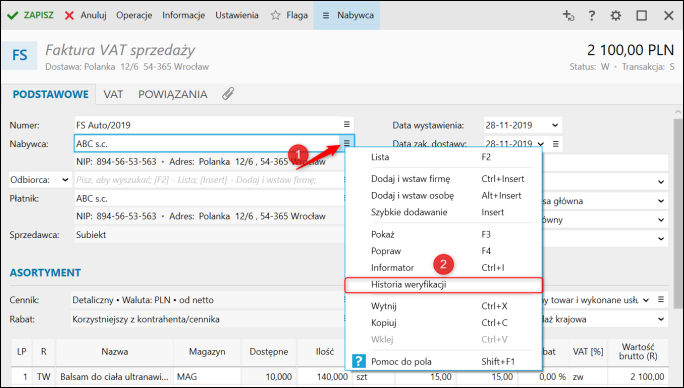Click the add-with-plus icon in title bar
Image resolution: width=684 pixels, height=388 pixels.
pyautogui.click(x=568, y=16)
